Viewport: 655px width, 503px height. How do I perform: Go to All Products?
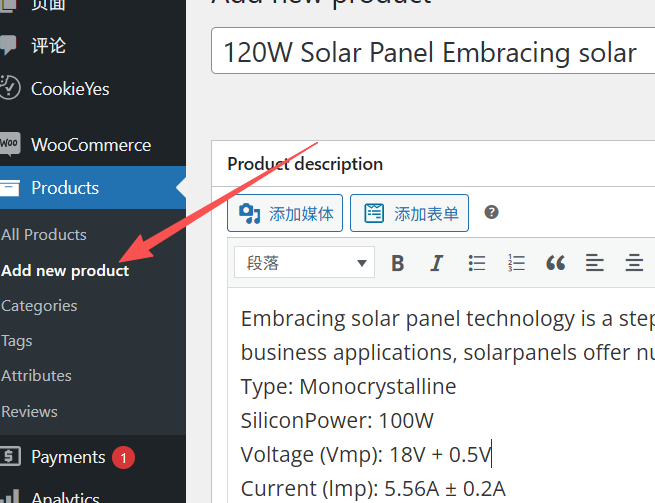pyautogui.click(x=44, y=234)
